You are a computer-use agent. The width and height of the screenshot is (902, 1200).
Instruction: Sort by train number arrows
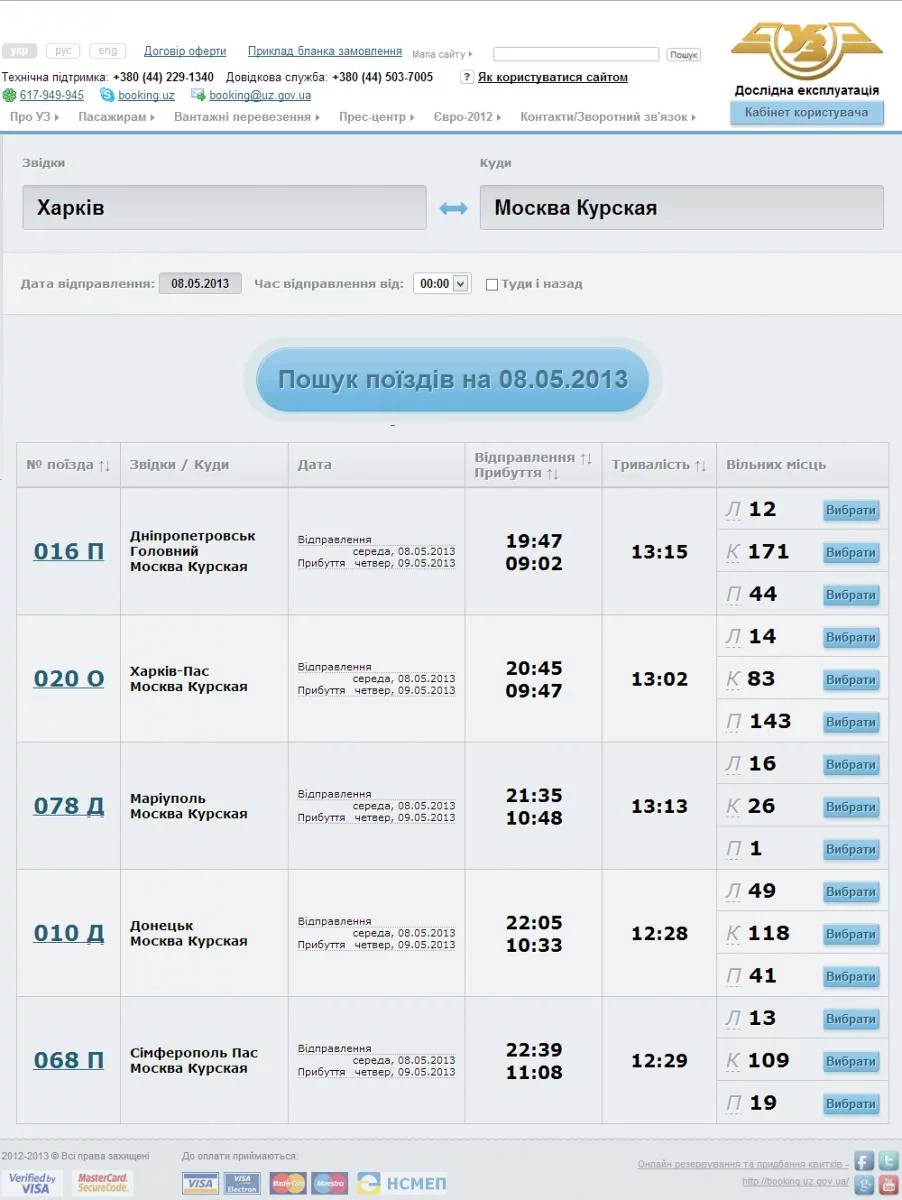[x=104, y=465]
